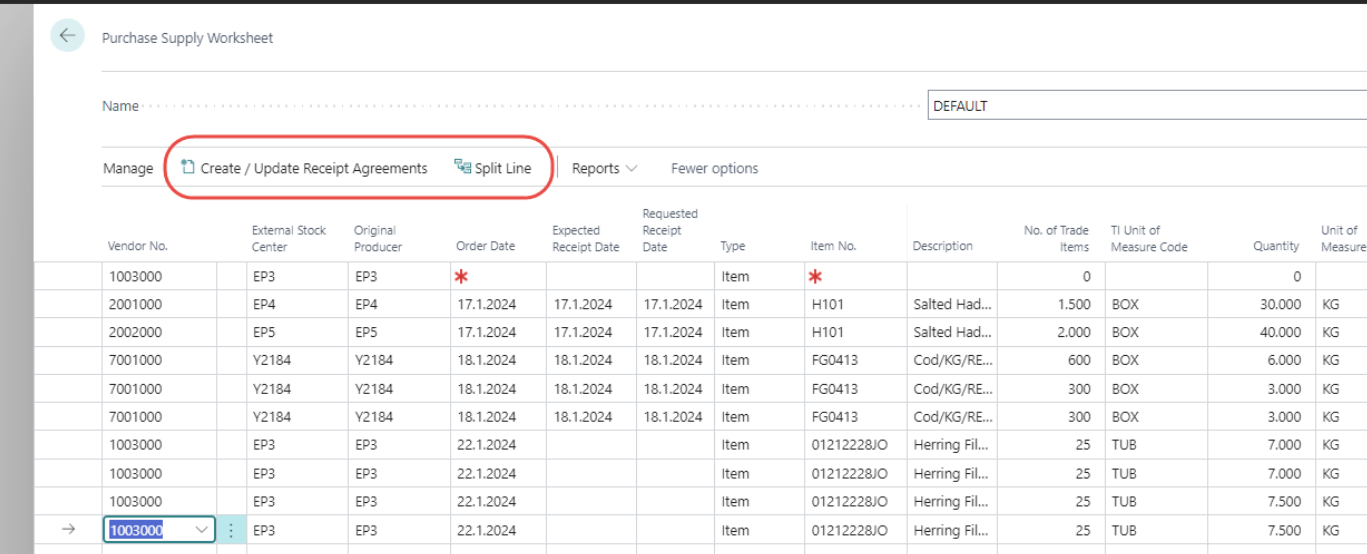The height and width of the screenshot is (554, 1367).
Task: Select the Vendor No. 2001000 cell
Action: click(x=158, y=304)
